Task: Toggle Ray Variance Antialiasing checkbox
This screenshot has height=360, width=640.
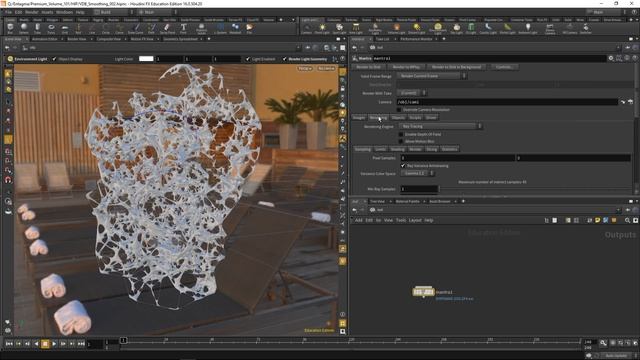Action: click(x=403, y=166)
